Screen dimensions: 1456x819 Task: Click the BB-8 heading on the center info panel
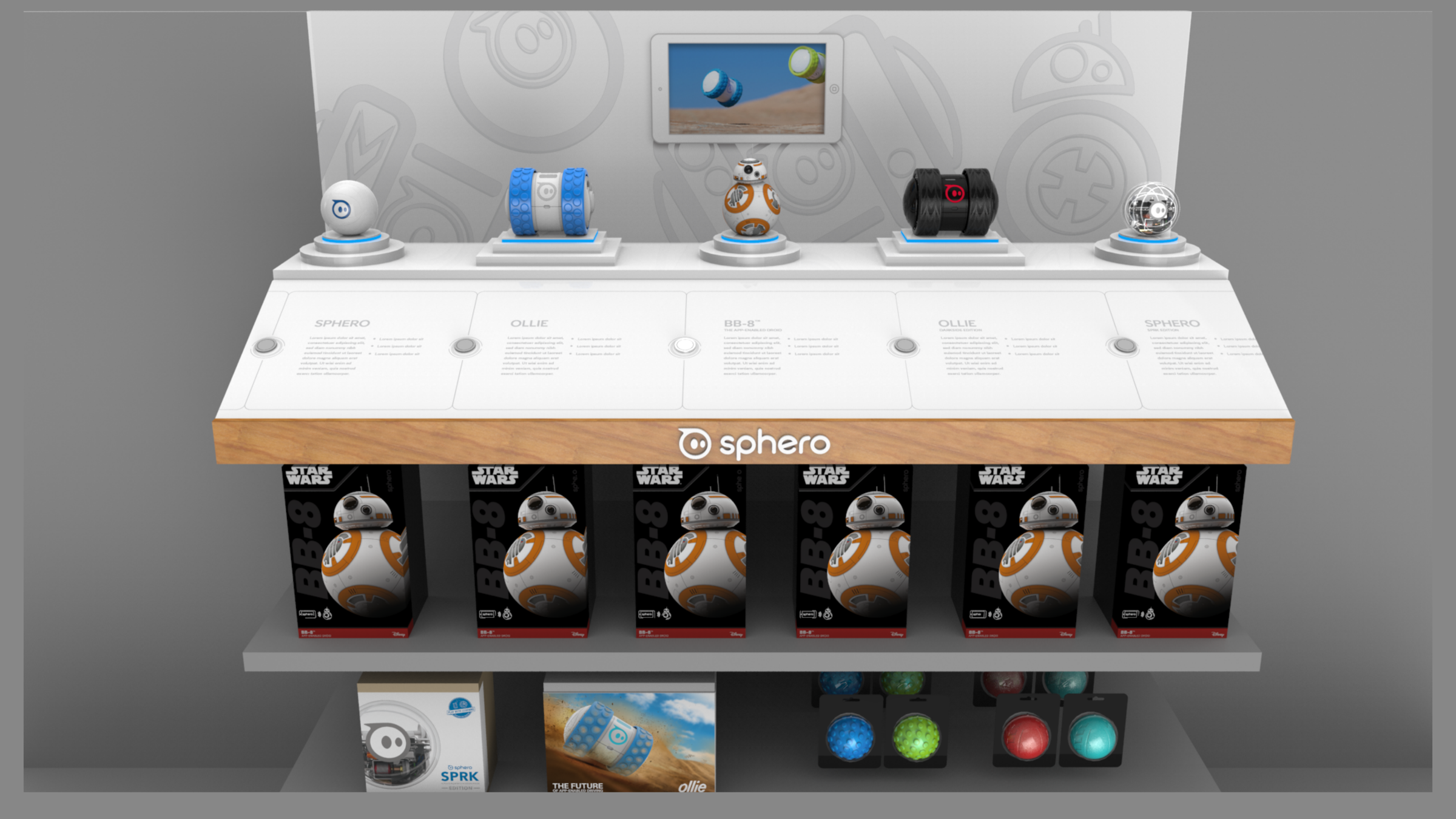(x=742, y=323)
